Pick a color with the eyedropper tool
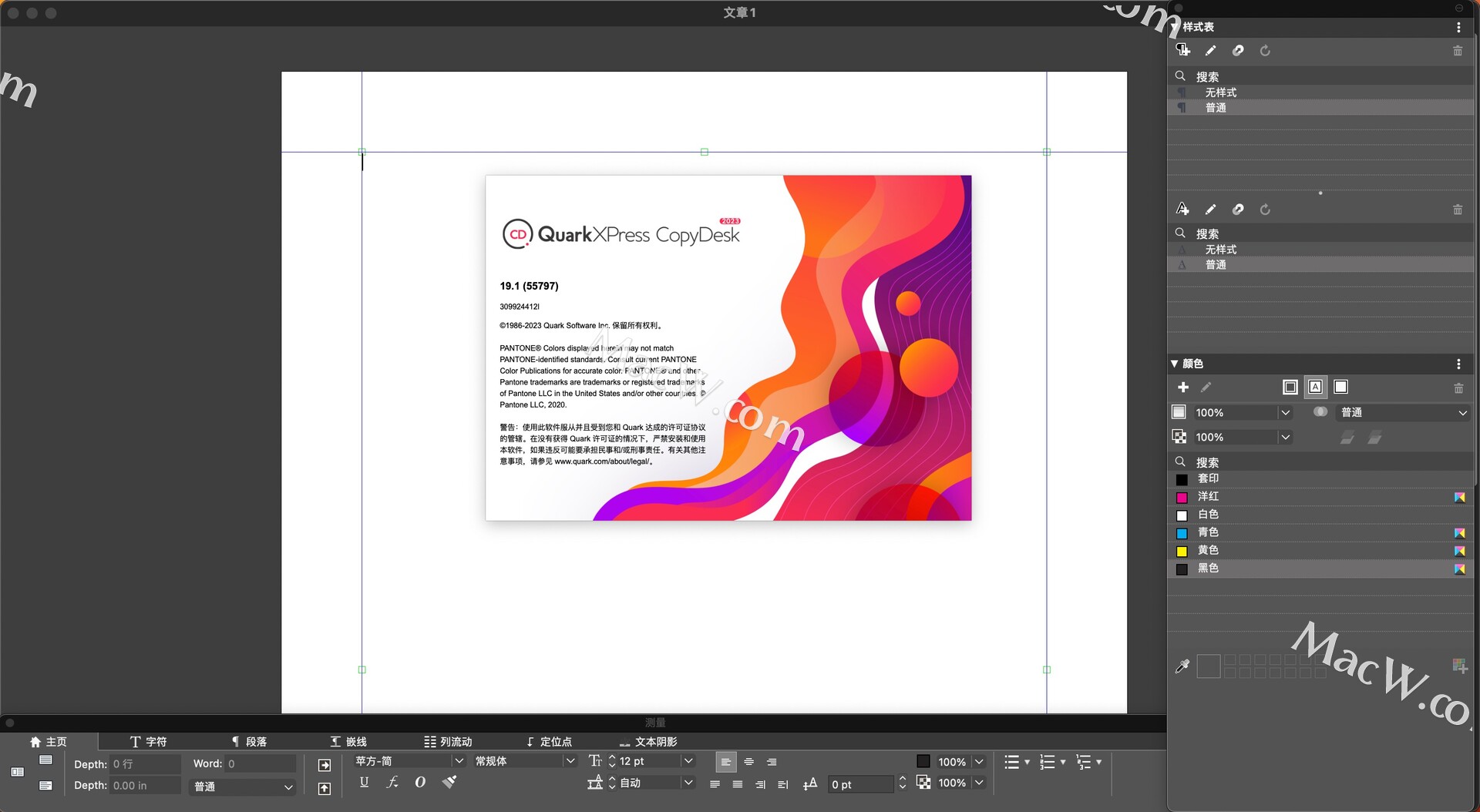 tap(1182, 666)
